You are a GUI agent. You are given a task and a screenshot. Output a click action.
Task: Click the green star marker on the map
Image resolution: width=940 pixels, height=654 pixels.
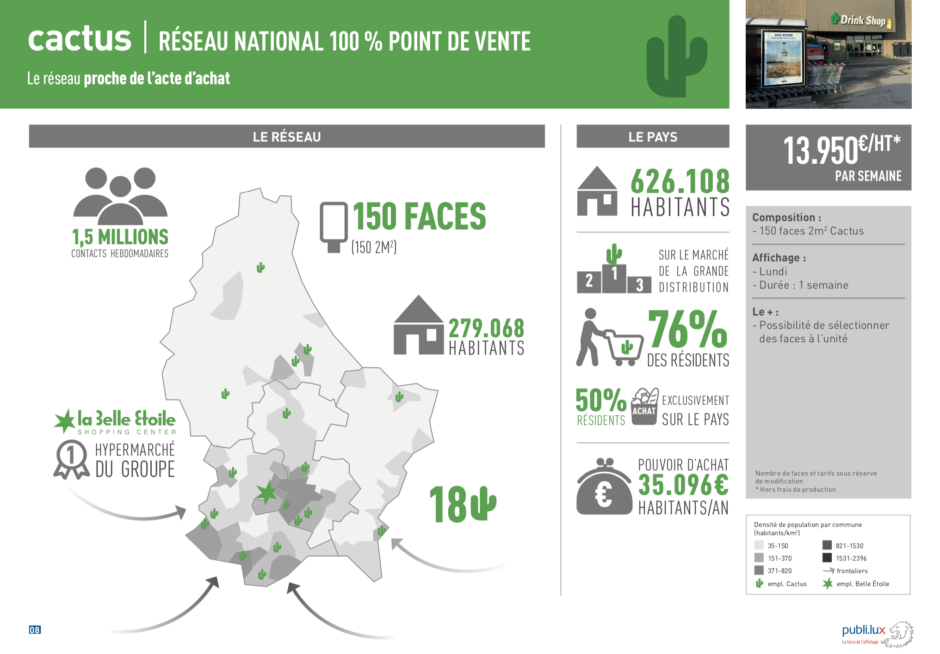point(266,493)
